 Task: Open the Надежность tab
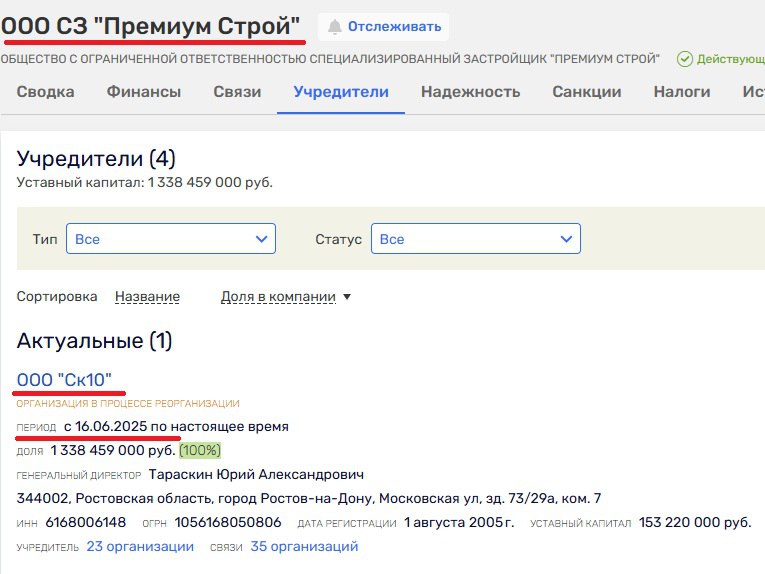click(470, 92)
